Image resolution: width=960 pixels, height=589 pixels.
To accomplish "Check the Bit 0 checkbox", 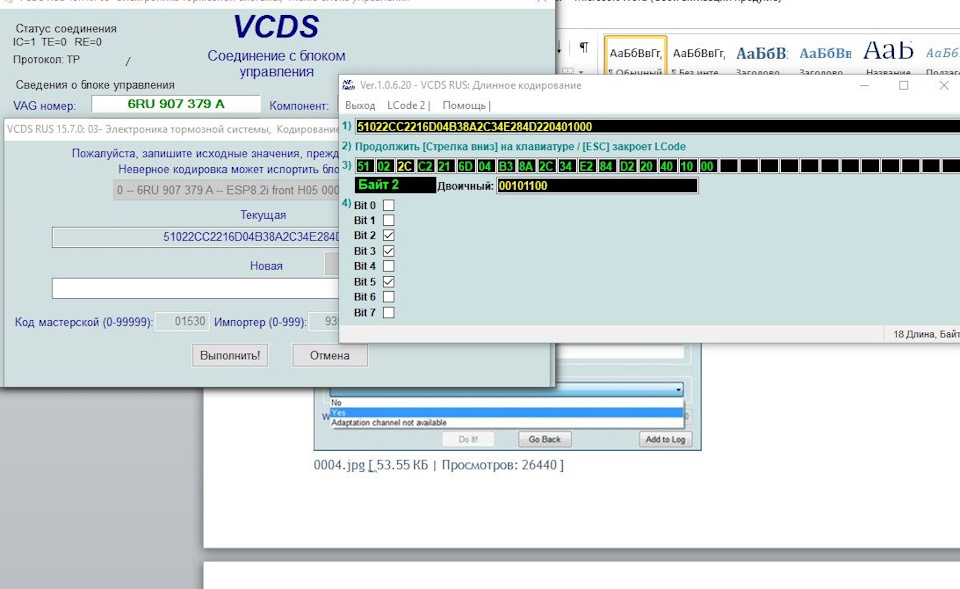I will coord(388,205).
